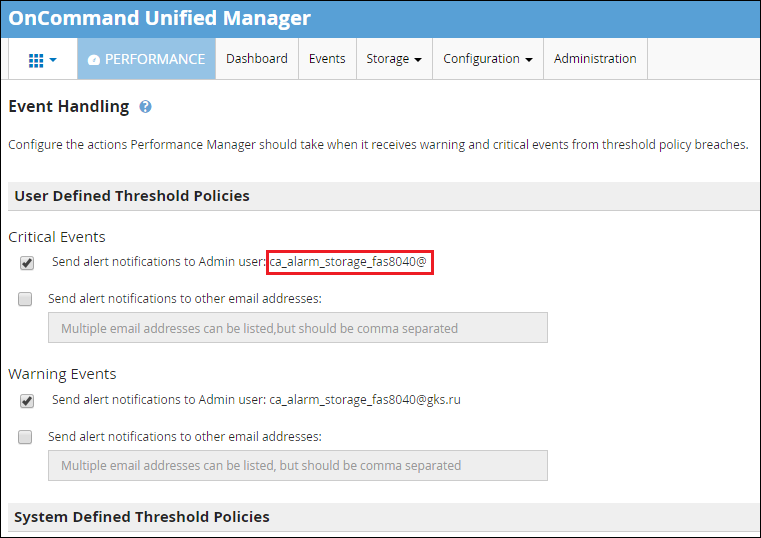Go to the Events tab
761x538 pixels.
(327, 59)
